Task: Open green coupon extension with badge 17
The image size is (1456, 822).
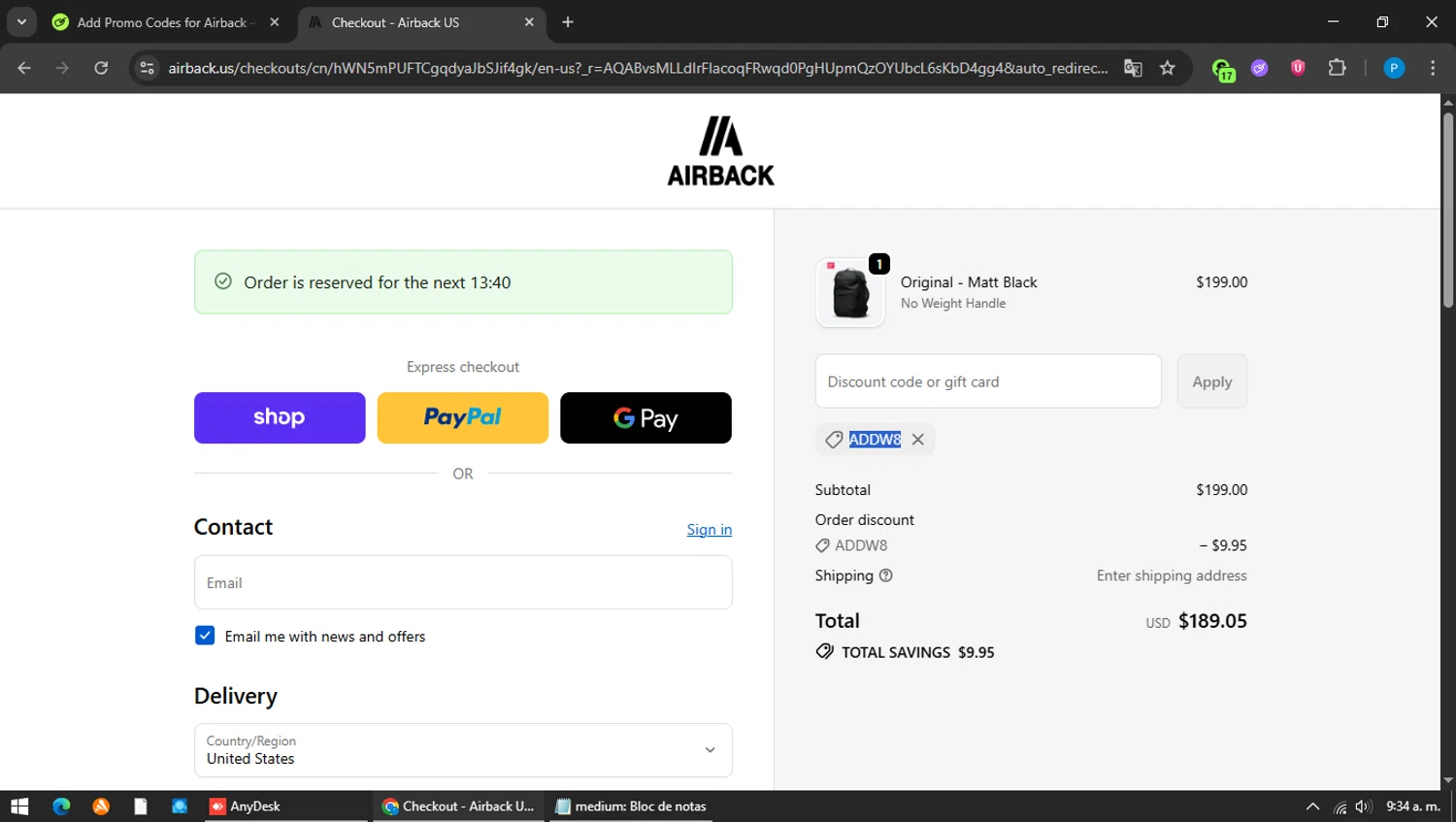Action: tap(1223, 69)
